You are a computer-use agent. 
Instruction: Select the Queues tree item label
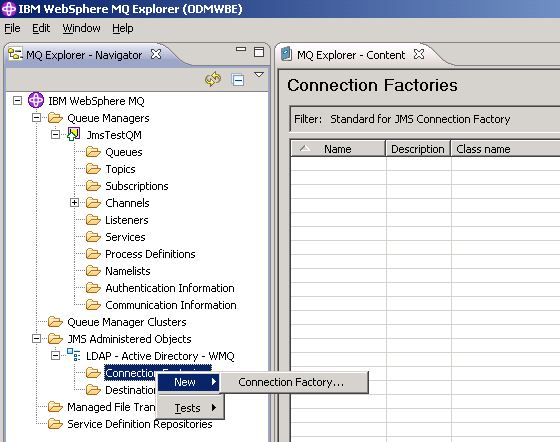click(124, 152)
